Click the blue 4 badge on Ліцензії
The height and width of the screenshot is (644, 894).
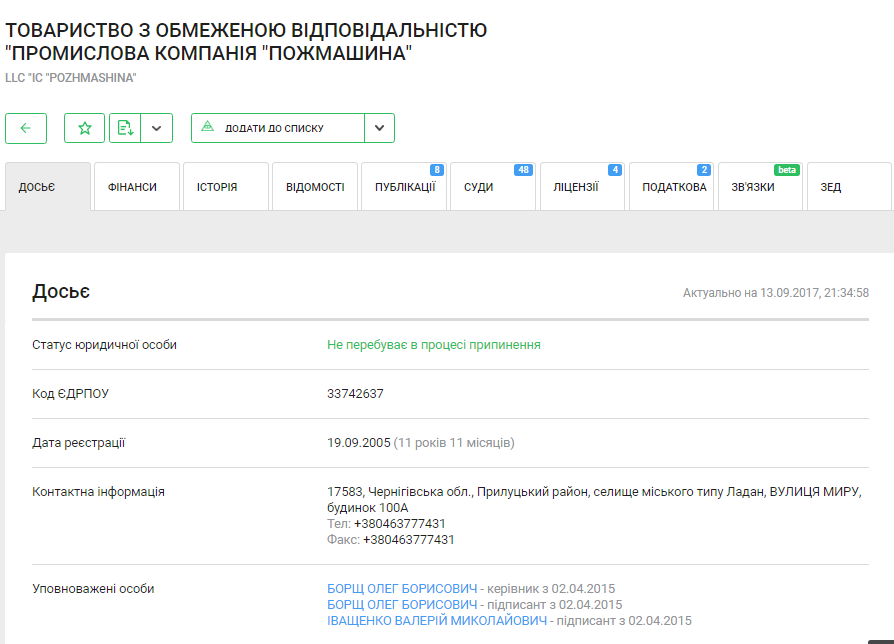pos(615,170)
